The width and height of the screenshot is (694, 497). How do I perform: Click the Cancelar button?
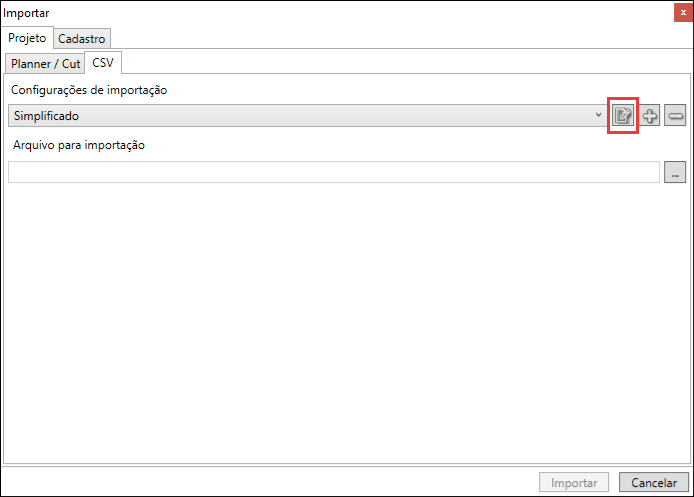654,482
